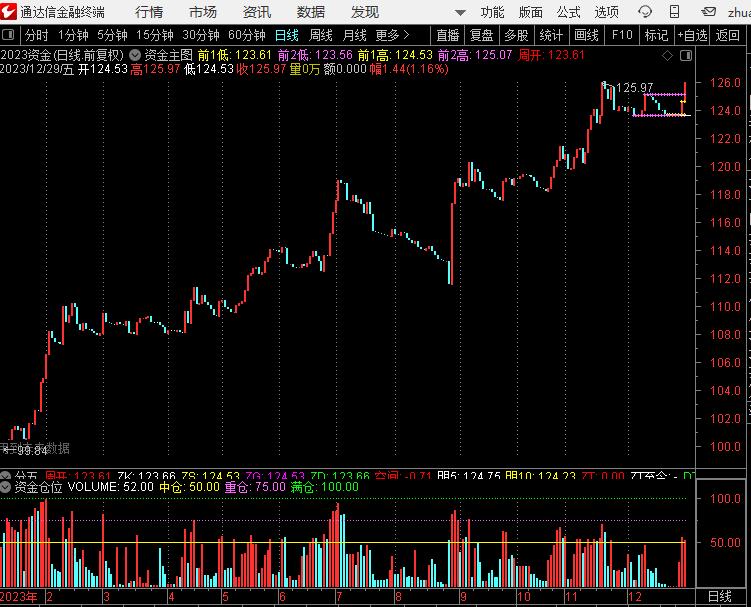
Task: Switch to 周线 weekly period
Action: tap(321, 35)
